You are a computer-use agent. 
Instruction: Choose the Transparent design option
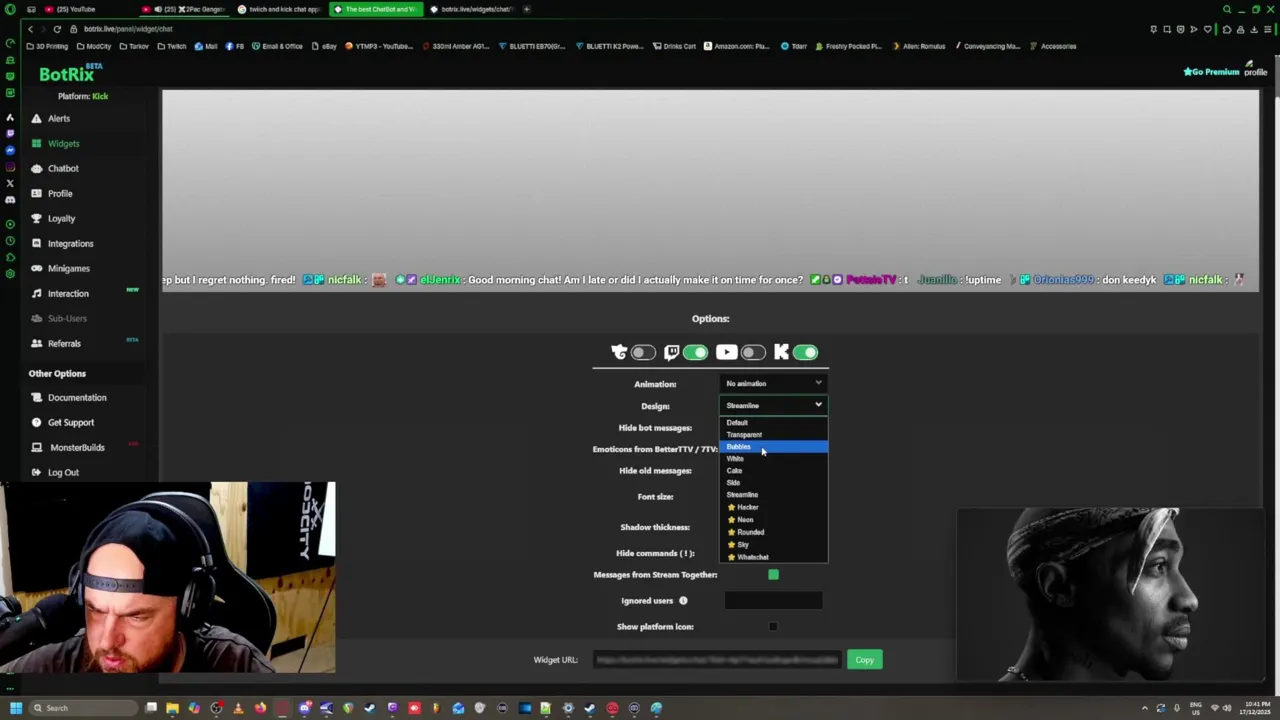773,435
